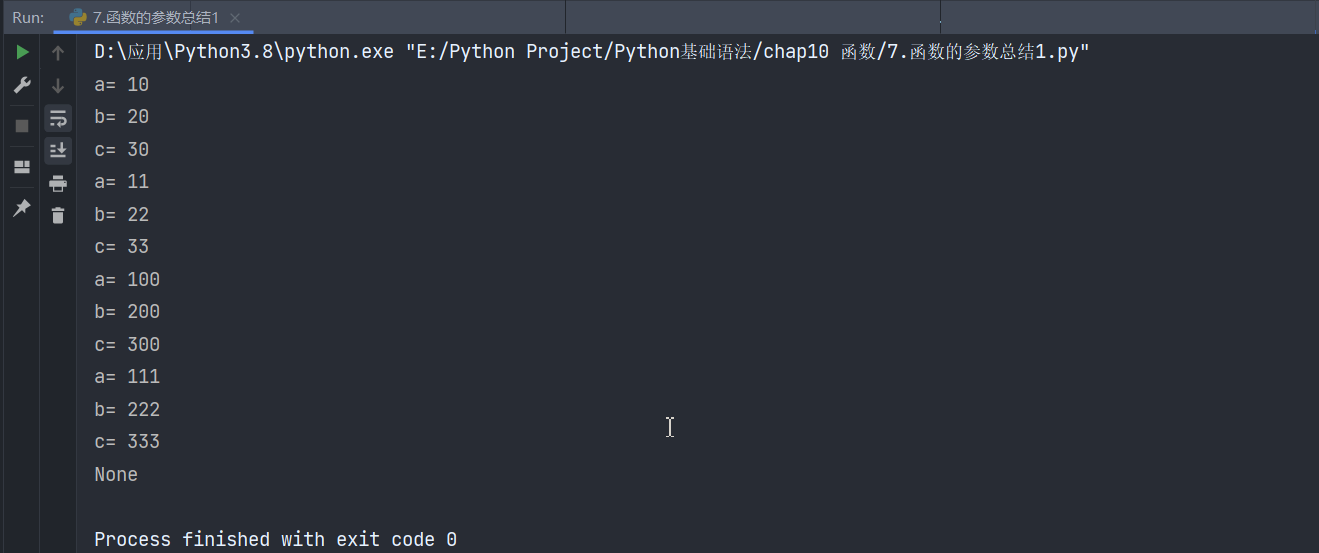This screenshot has height=553, width=1319.
Task: Click the gray Stop process square
Action: 22,126
